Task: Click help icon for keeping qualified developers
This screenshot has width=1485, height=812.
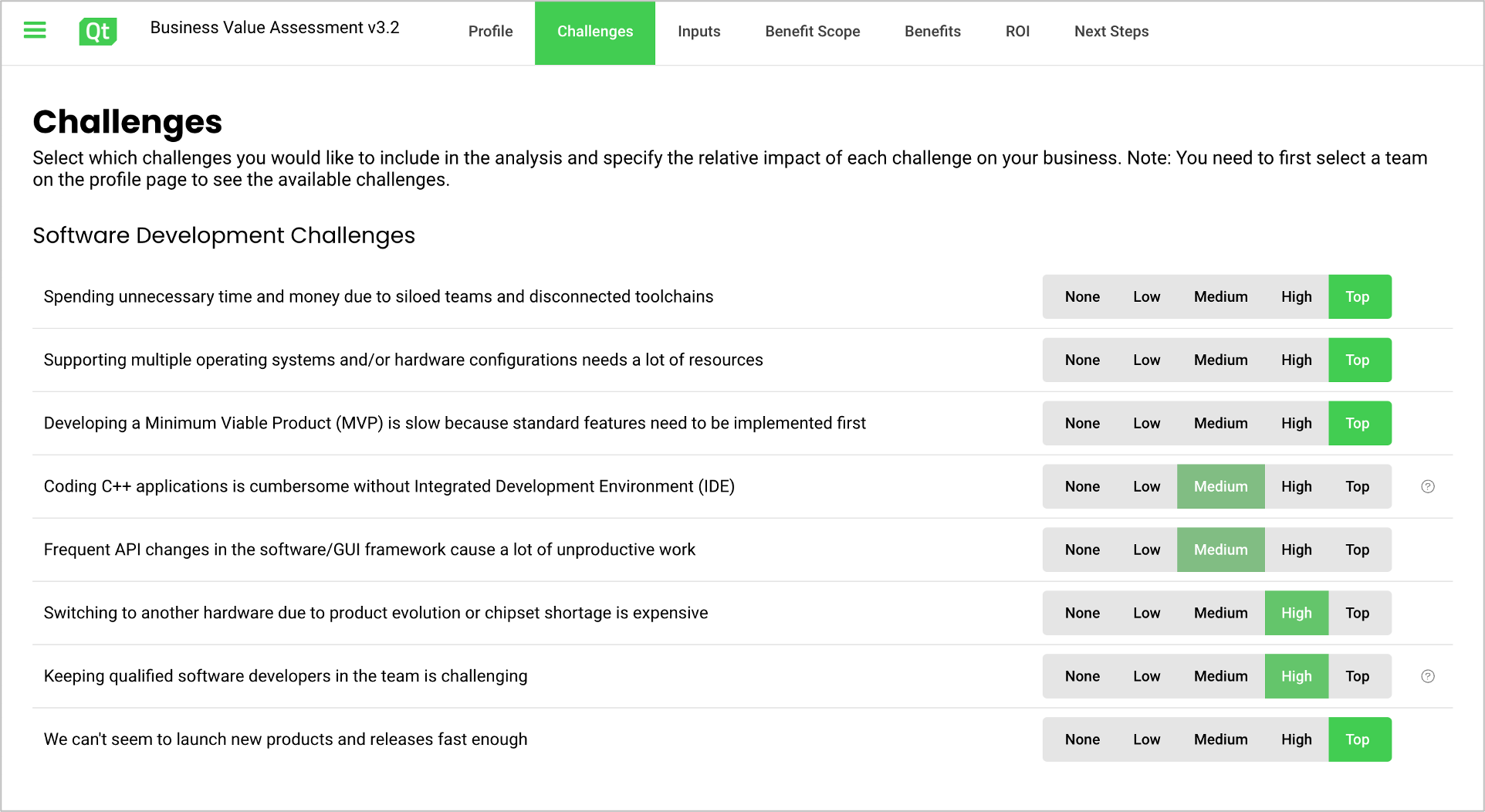Action: (x=1427, y=676)
